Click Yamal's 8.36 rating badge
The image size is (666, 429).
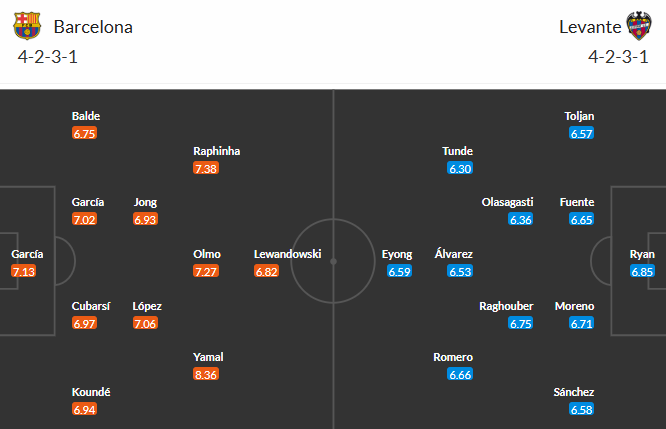click(207, 375)
